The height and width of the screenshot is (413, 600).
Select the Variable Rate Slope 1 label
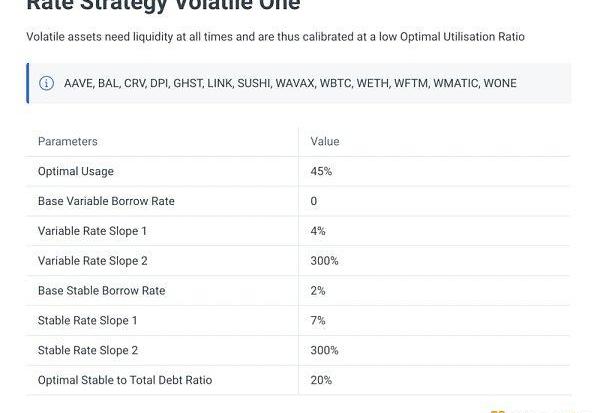(92, 231)
